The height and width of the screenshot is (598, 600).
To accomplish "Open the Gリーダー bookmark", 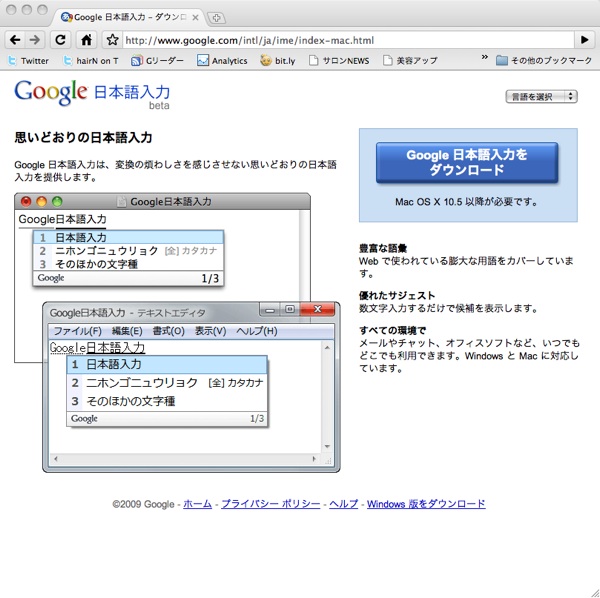I will [x=157, y=60].
